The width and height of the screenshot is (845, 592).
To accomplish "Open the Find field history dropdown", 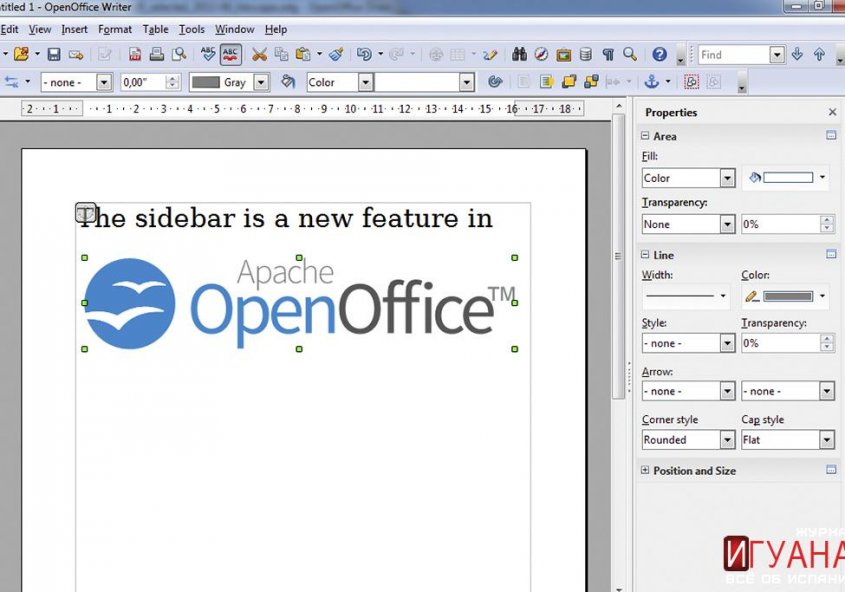I will click(x=777, y=55).
